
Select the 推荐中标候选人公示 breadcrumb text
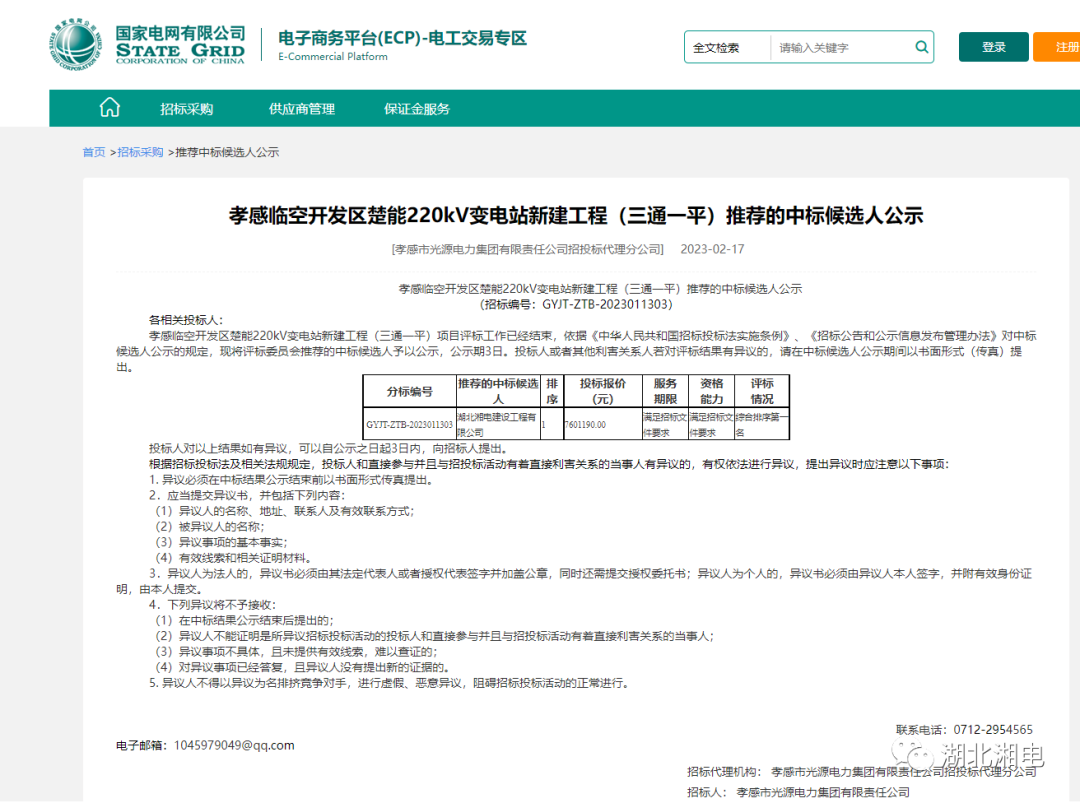coord(226,151)
